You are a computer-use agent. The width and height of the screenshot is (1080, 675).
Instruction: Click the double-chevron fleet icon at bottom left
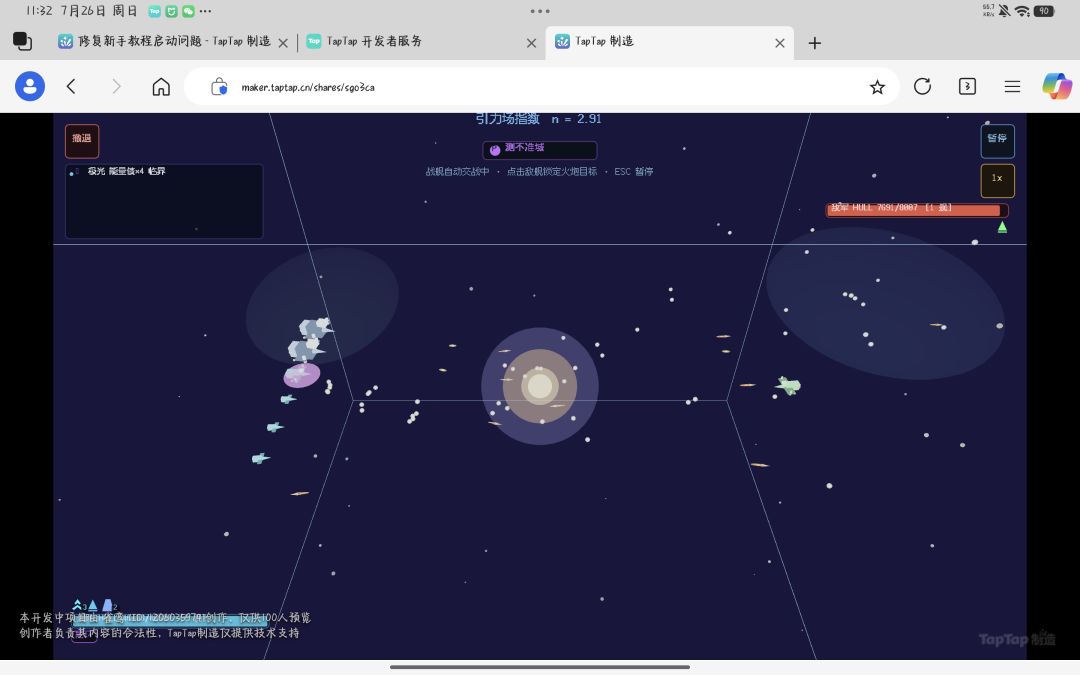click(77, 605)
